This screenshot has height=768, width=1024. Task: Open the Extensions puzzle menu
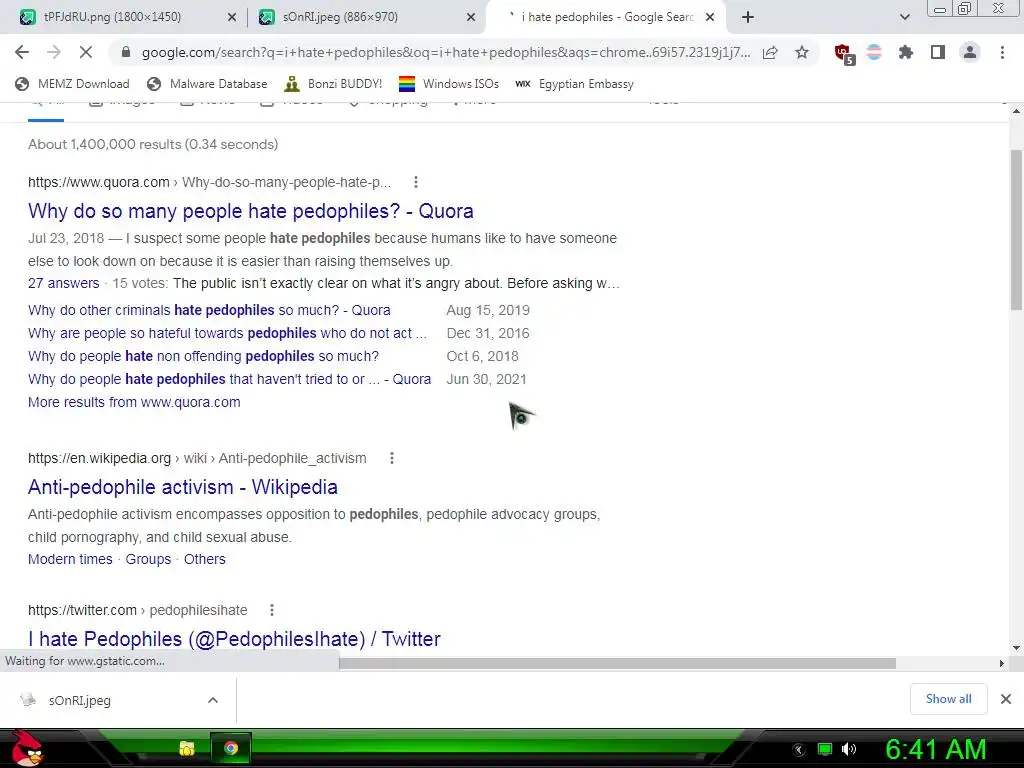point(906,52)
